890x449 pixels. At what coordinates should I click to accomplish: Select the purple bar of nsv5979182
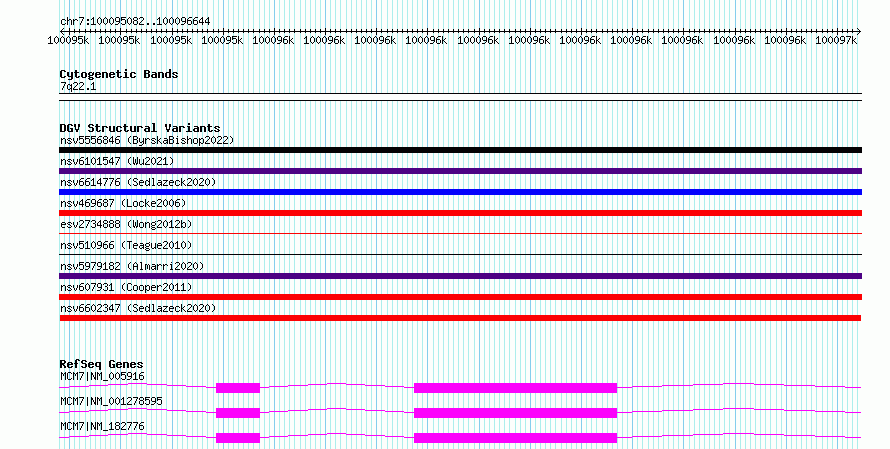tap(460, 276)
